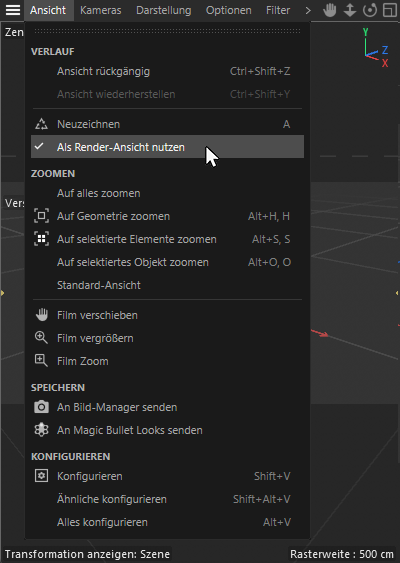Click the viewport orbit rotate icon
Image resolution: width=400 pixels, height=563 pixels.
tap(370, 10)
